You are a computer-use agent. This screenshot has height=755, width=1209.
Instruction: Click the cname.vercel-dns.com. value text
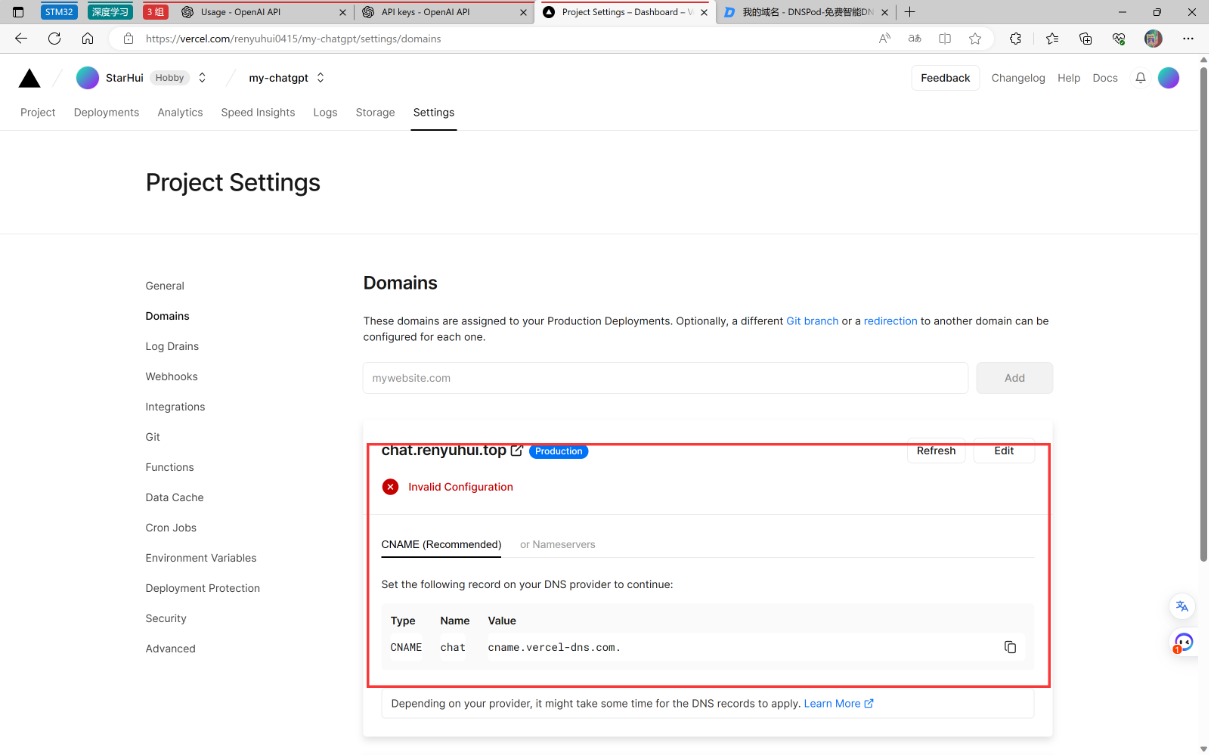coord(554,648)
